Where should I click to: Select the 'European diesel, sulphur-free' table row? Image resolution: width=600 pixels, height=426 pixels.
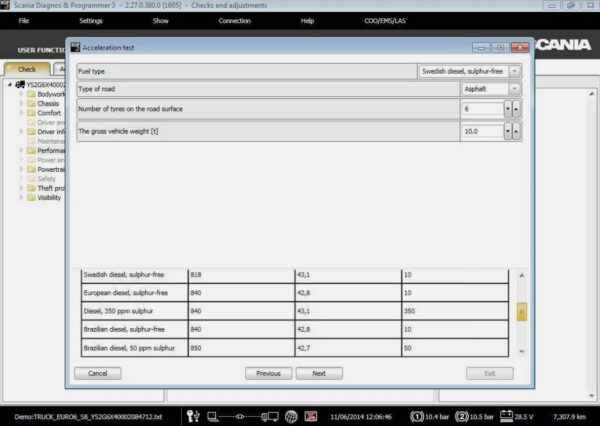coord(295,293)
